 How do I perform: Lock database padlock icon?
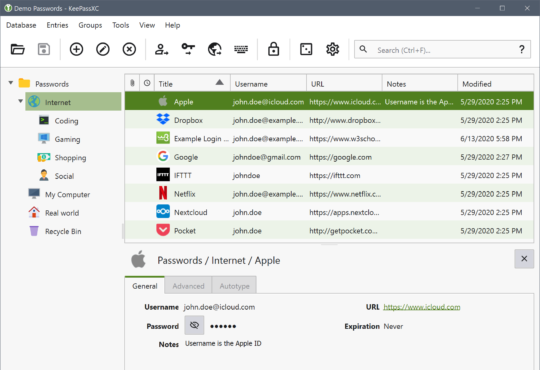point(273,49)
